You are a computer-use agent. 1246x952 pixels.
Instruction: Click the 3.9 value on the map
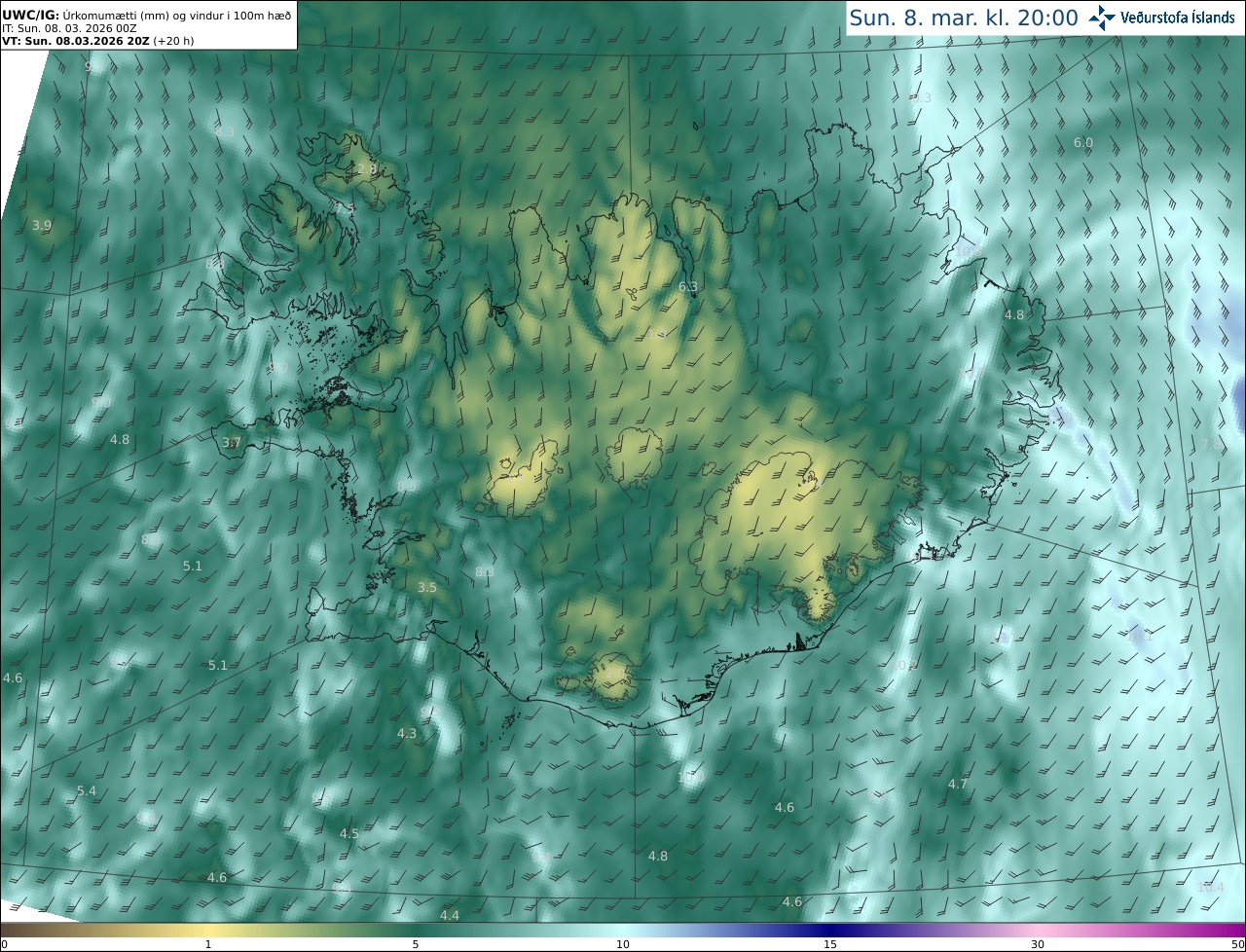coord(41,225)
